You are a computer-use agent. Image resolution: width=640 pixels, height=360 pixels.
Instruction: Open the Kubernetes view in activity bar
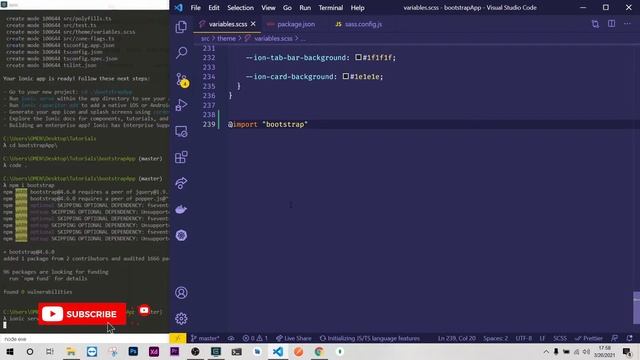[x=181, y=236]
